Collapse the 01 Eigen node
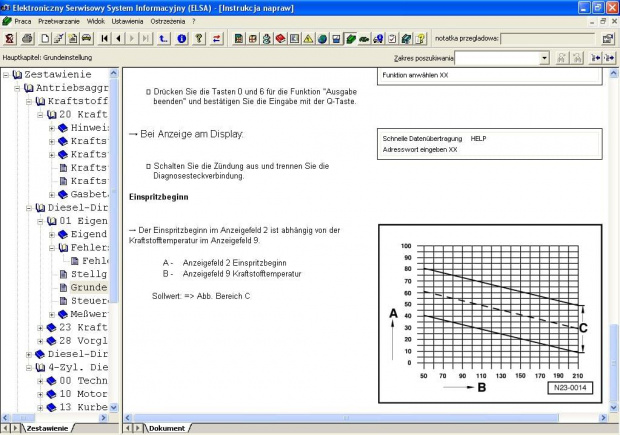The height and width of the screenshot is (435, 620). 40,221
